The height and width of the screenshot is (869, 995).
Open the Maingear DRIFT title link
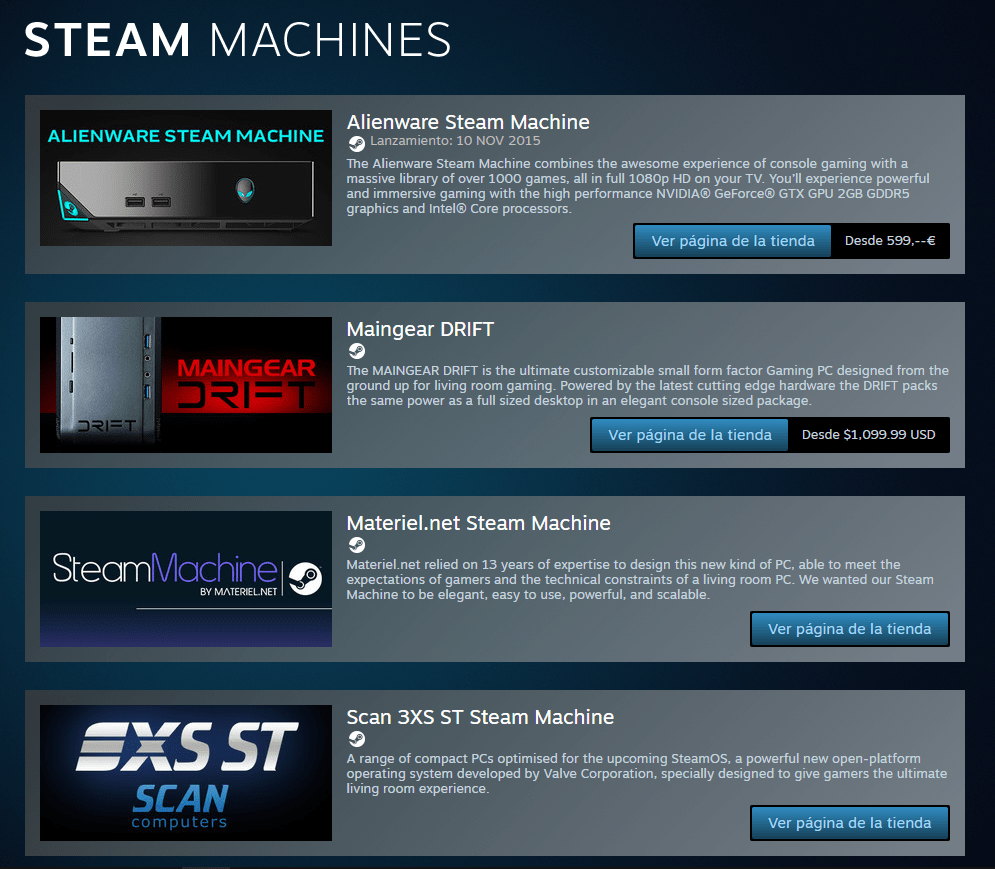[420, 329]
